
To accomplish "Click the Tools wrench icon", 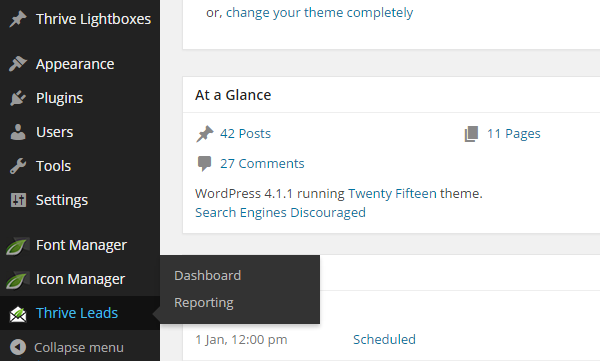I will pyautogui.click(x=18, y=166).
